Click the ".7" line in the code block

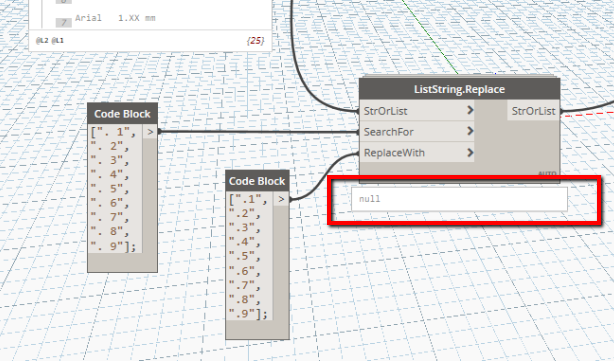244,285
